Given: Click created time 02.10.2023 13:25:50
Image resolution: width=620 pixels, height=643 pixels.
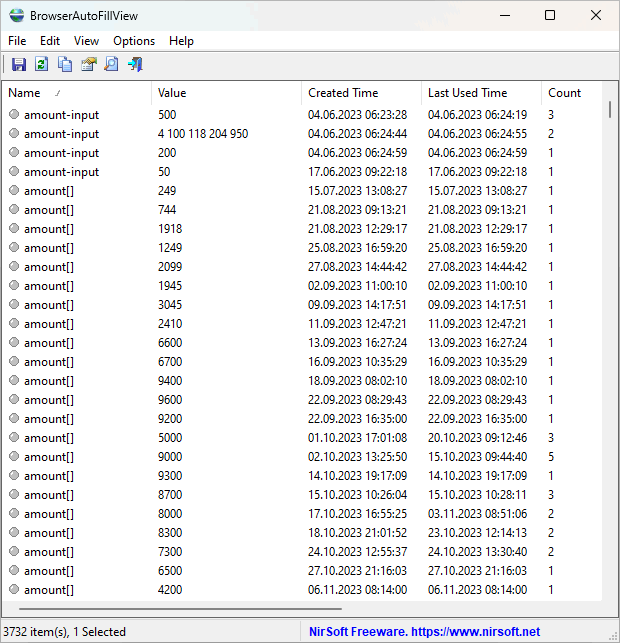Looking at the screenshot, I should pyautogui.click(x=357, y=456).
